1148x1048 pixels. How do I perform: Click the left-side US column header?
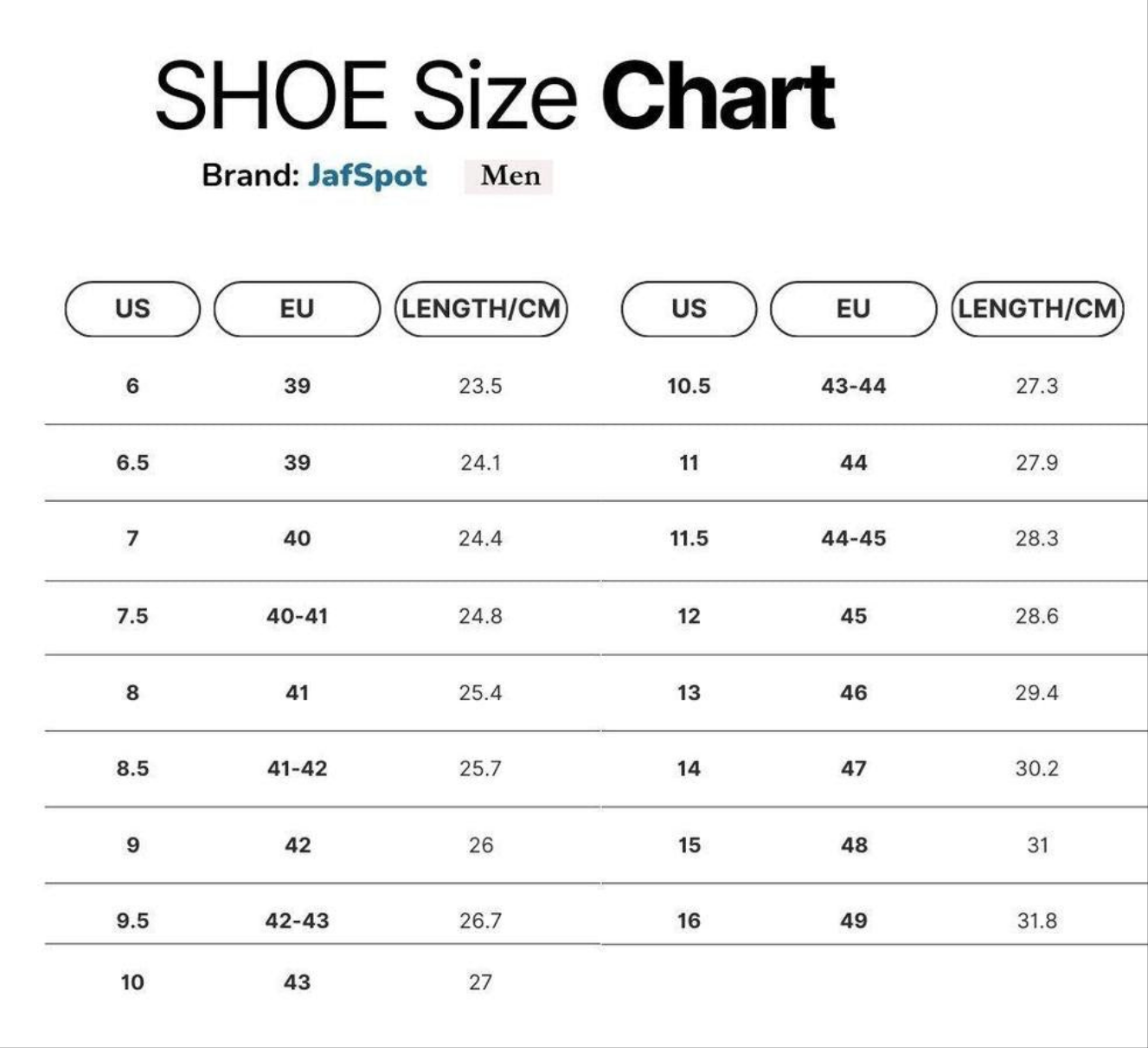132,309
